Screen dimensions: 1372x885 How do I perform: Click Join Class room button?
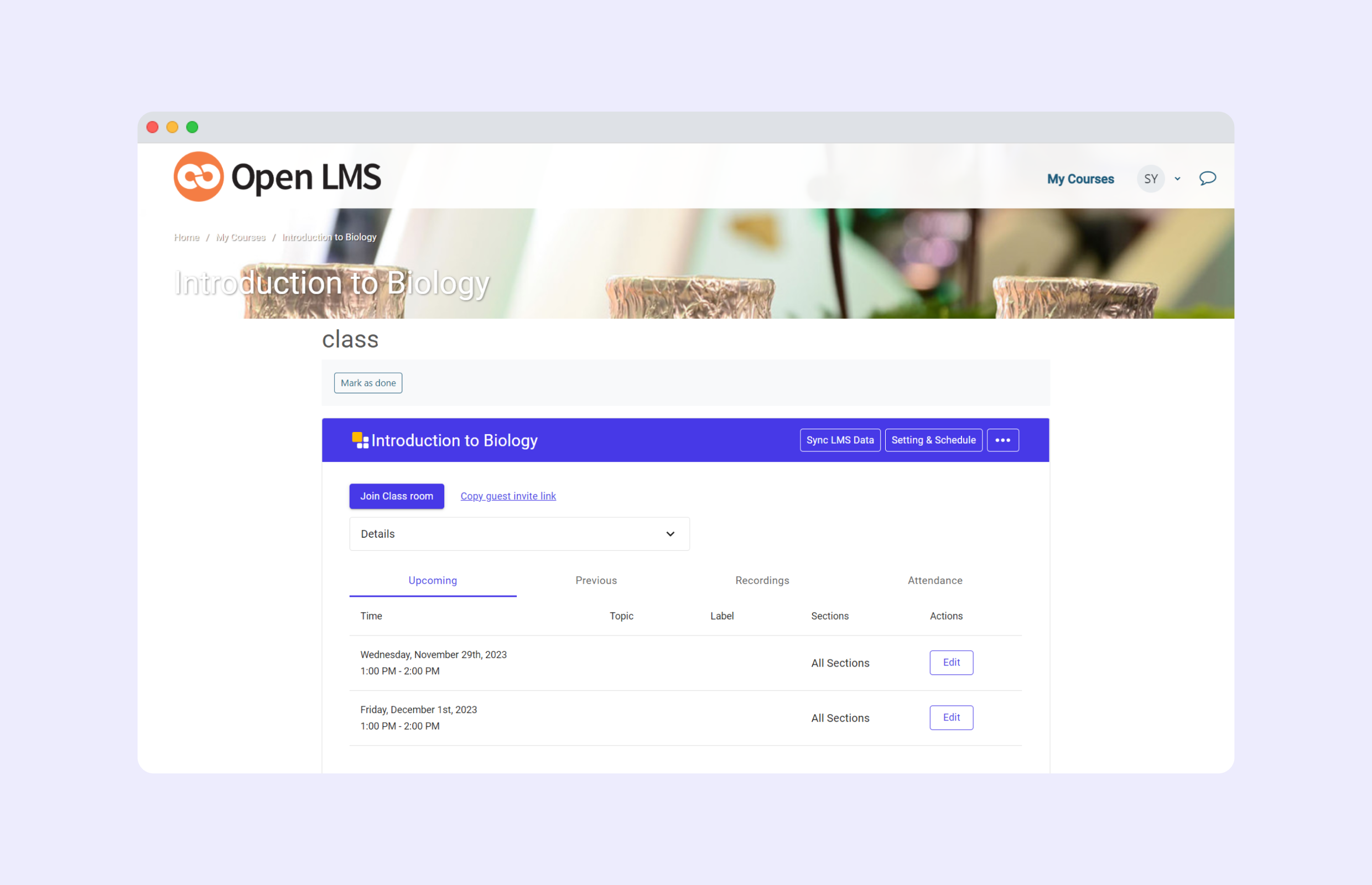pyautogui.click(x=396, y=496)
